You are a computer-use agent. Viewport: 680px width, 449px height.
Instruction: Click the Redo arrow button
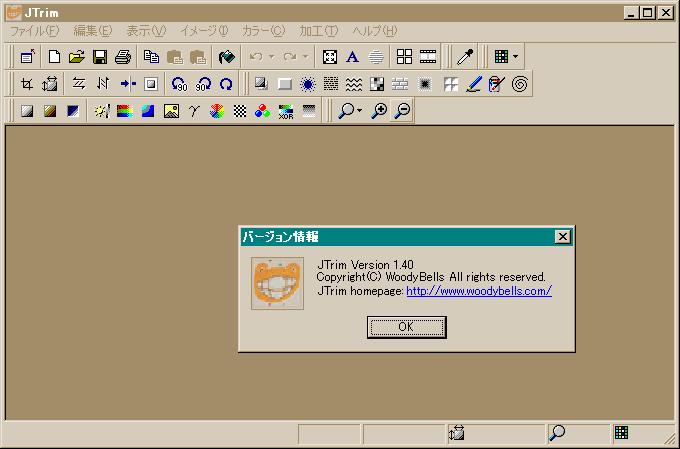click(290, 56)
